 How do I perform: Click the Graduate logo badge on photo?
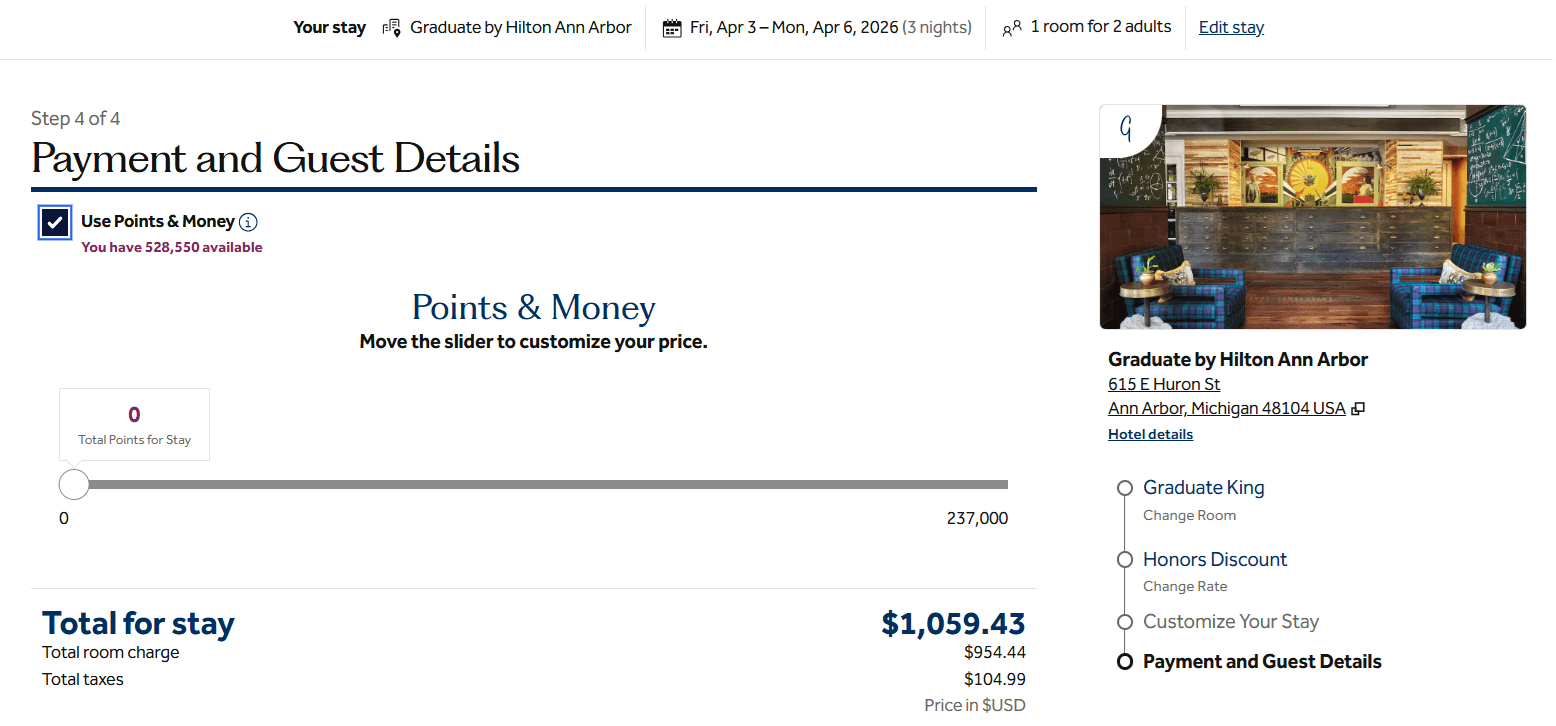pyautogui.click(x=1126, y=129)
